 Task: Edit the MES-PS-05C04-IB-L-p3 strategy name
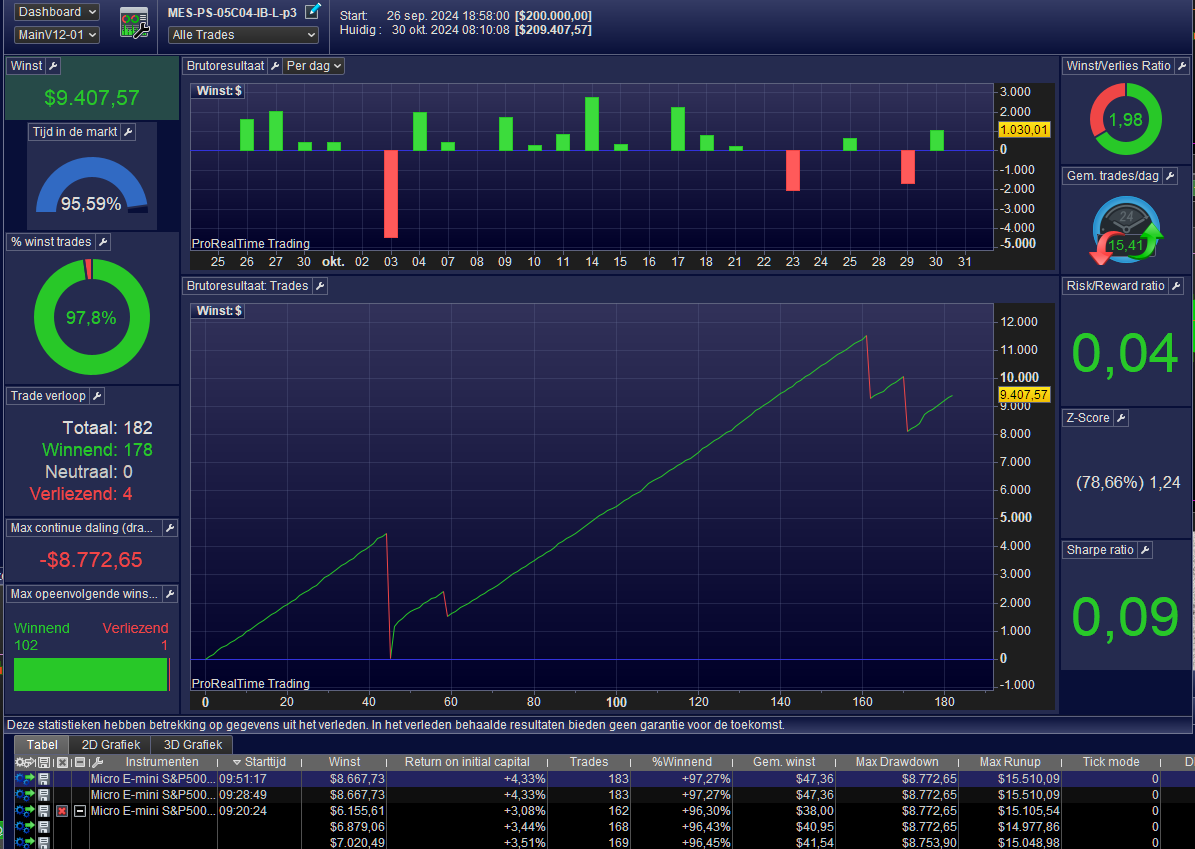(x=312, y=11)
